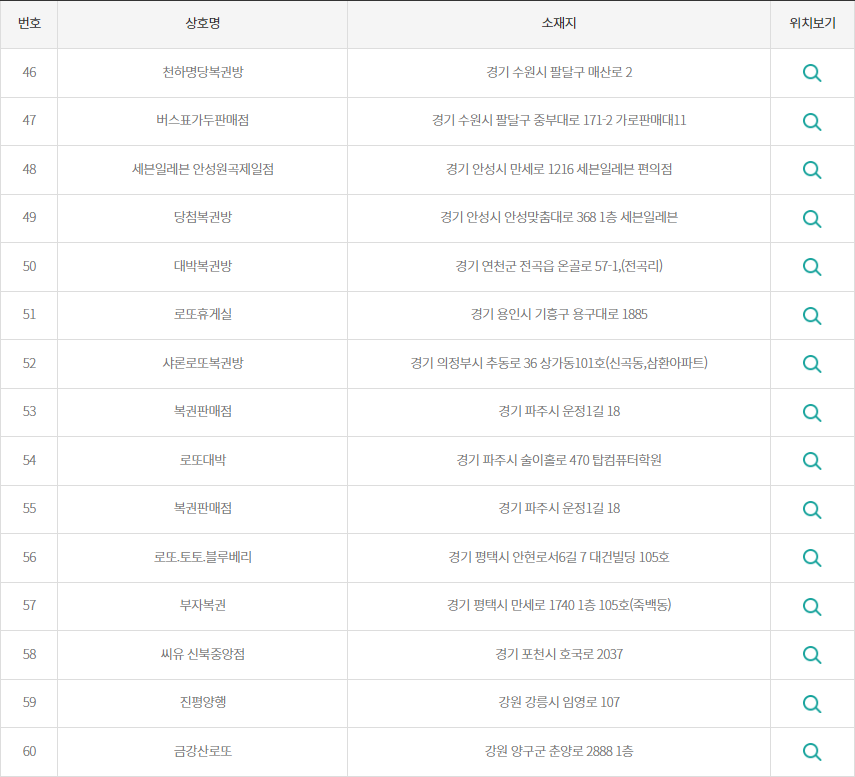Show location of 대박복권방 in 연천군
Viewport: 855px width, 777px height.
(x=812, y=267)
